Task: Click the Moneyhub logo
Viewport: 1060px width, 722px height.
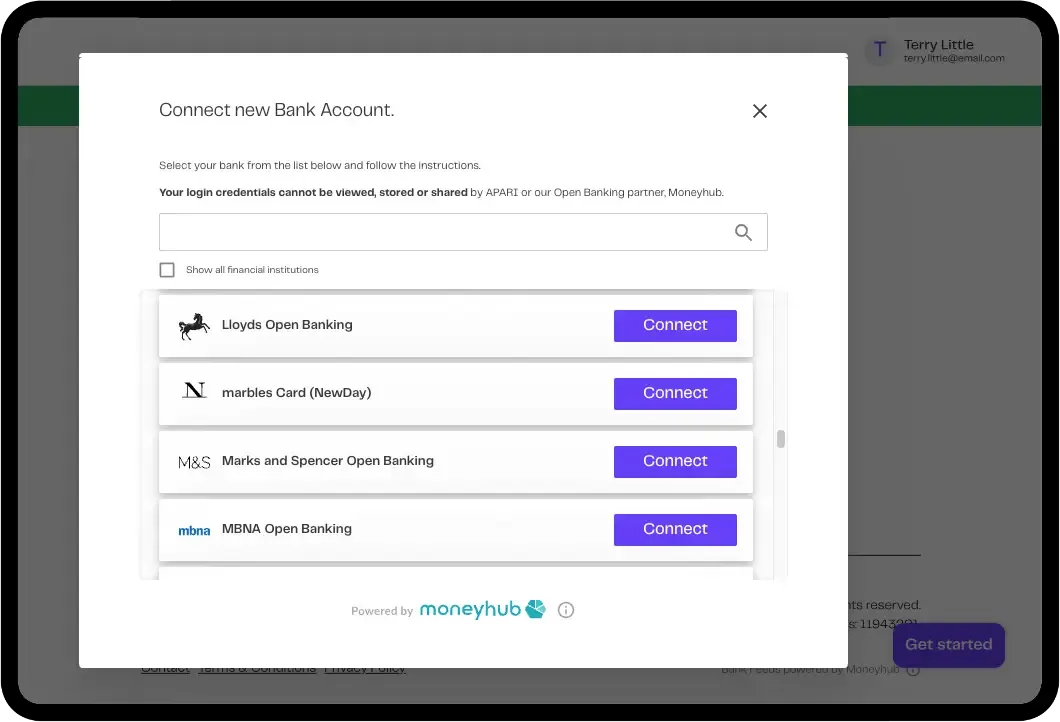Action: [482, 609]
